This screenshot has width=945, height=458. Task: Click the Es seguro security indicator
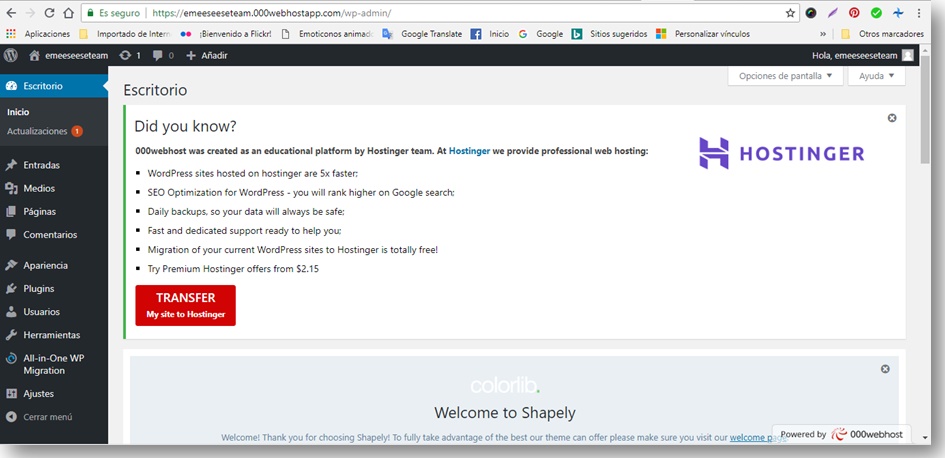coord(113,13)
